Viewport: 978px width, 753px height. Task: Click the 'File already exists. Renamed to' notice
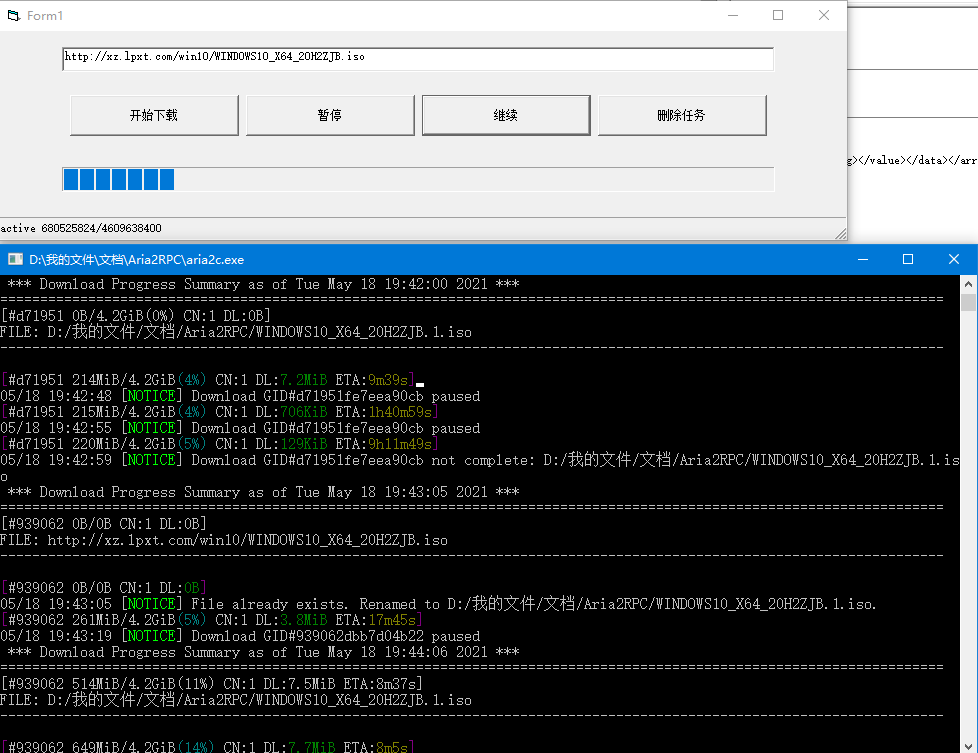(x=438, y=604)
